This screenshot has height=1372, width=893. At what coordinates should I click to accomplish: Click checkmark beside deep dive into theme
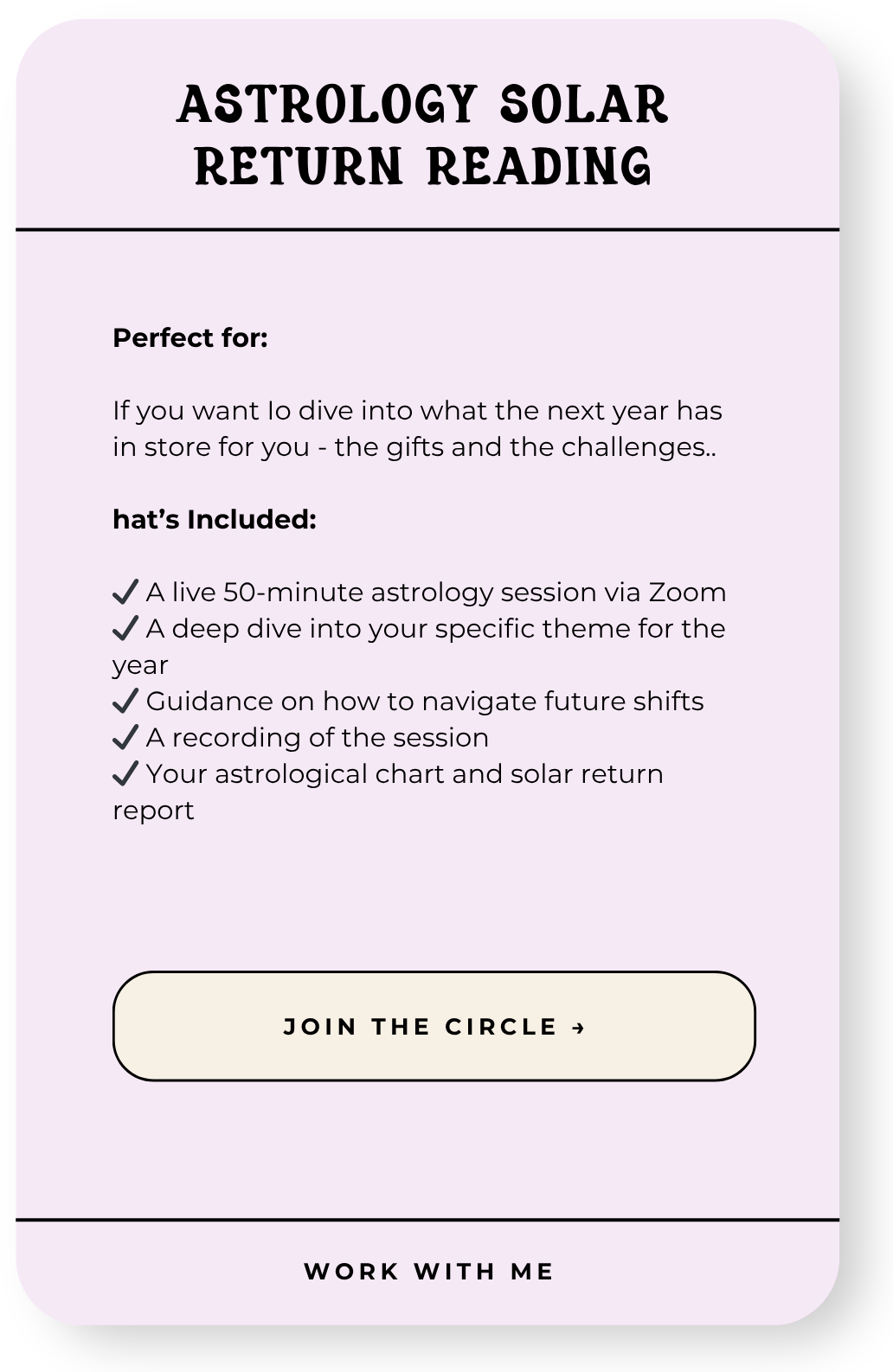pos(125,629)
